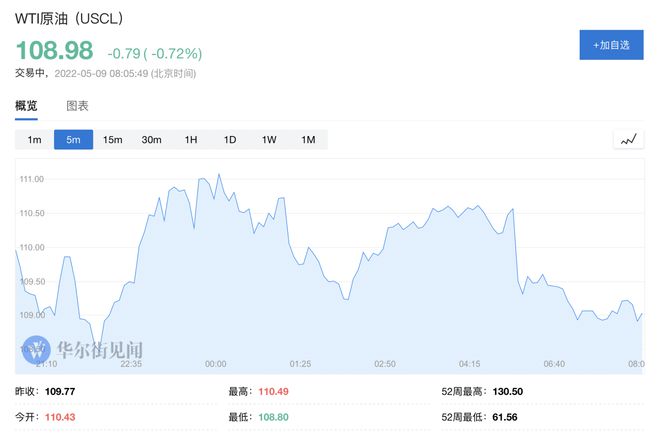The width and height of the screenshot is (660, 433).
Task: Show the 1D daily chart
Action: pyautogui.click(x=229, y=140)
